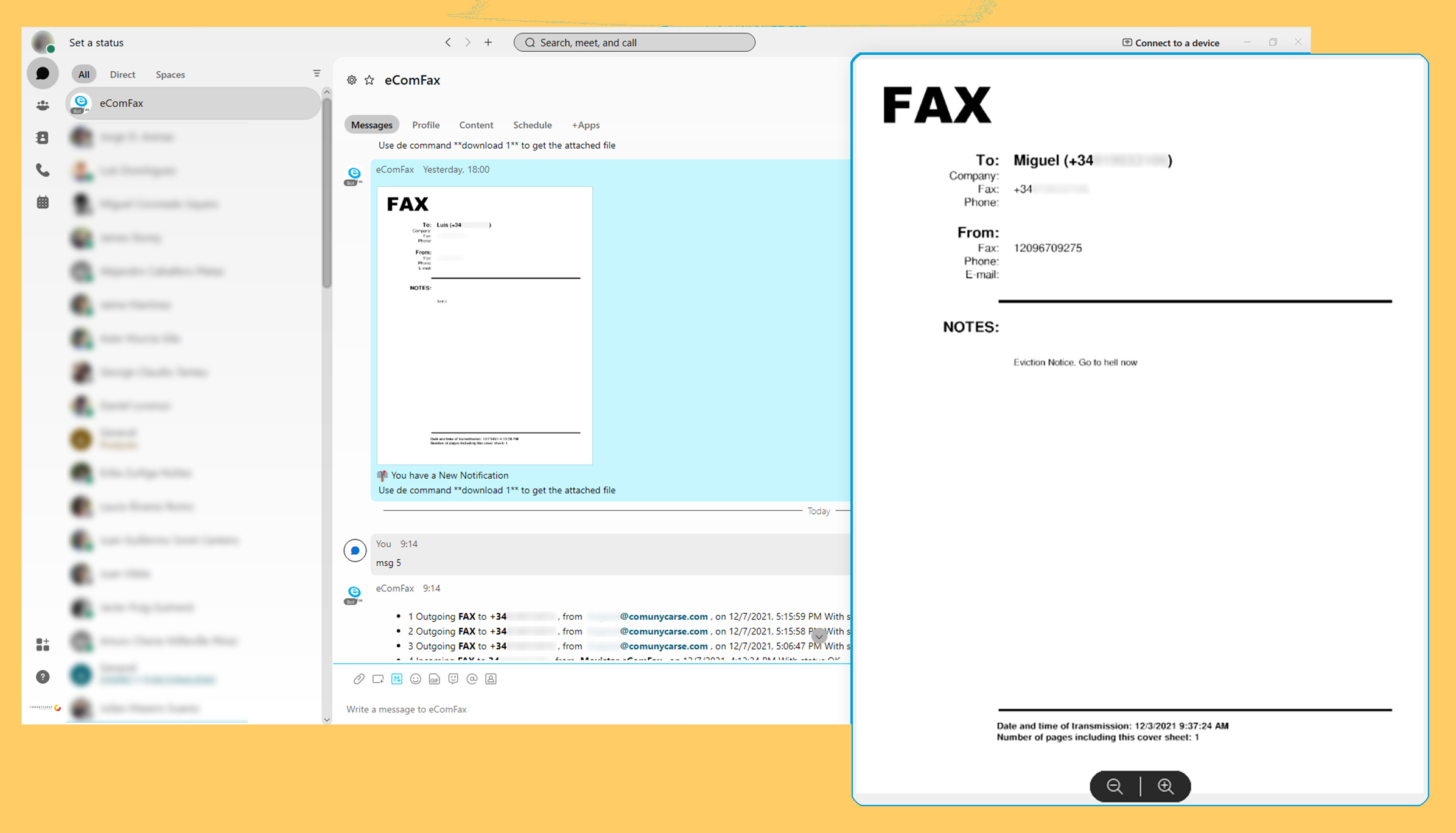Screen dimensions: 1456x833
Task: Open the GIF picker
Action: (435, 679)
